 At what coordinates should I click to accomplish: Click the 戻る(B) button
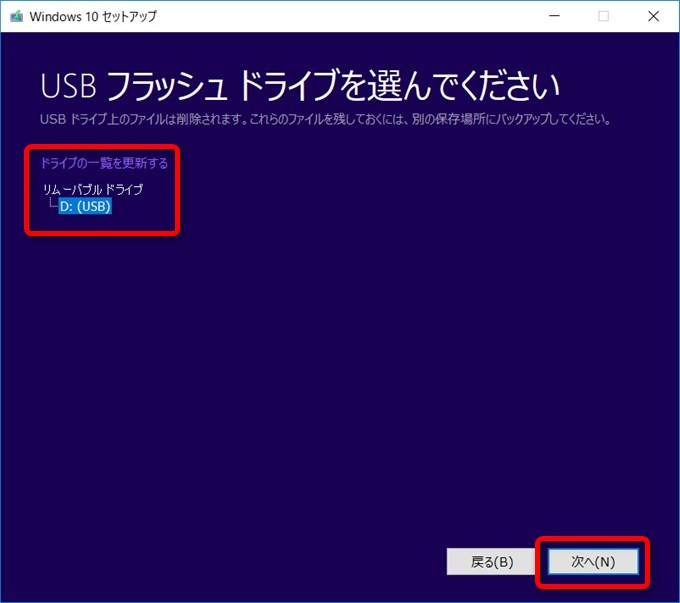pos(492,562)
